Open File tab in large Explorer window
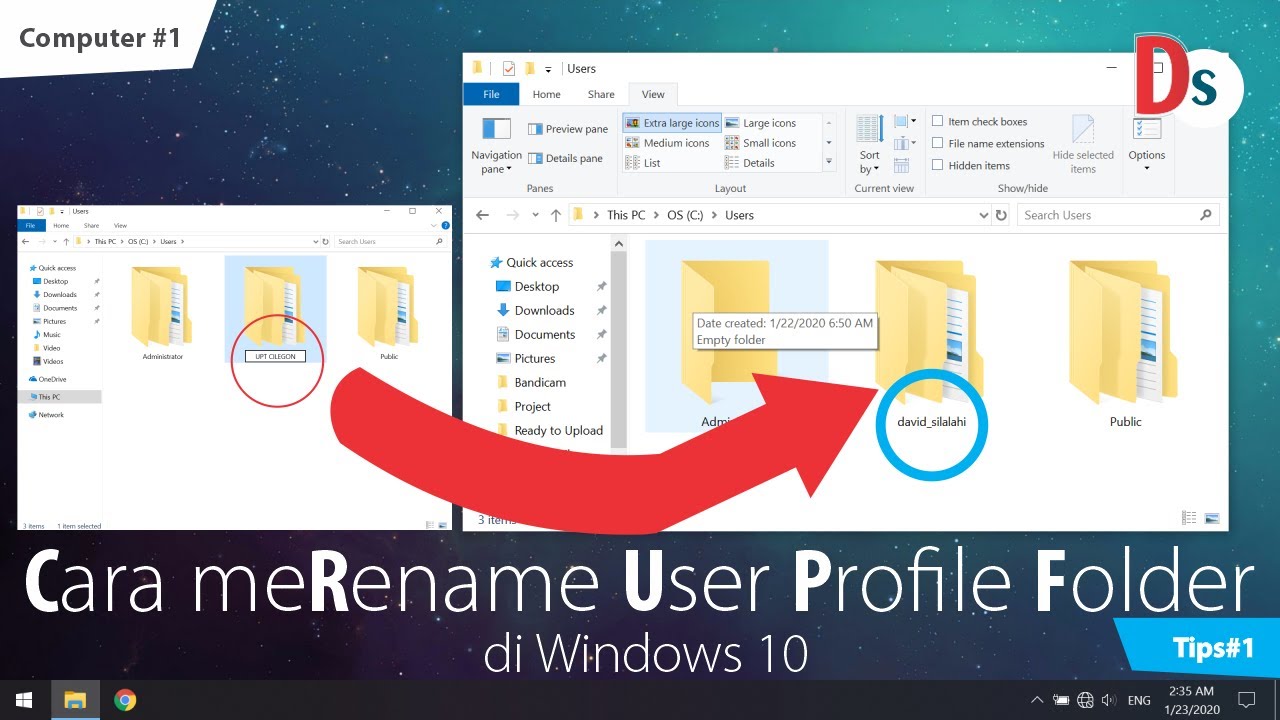The height and width of the screenshot is (720, 1280). click(491, 94)
